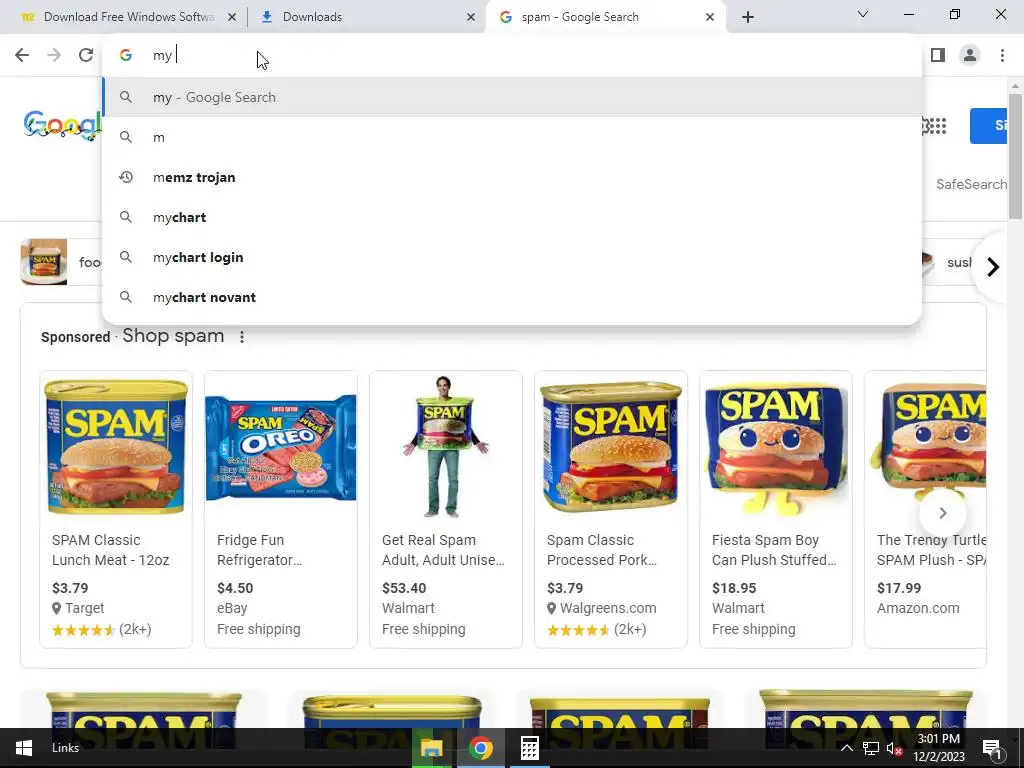This screenshot has width=1024, height=768.
Task: Open the Get Real Spam Adult costume listing
Action: click(446, 509)
